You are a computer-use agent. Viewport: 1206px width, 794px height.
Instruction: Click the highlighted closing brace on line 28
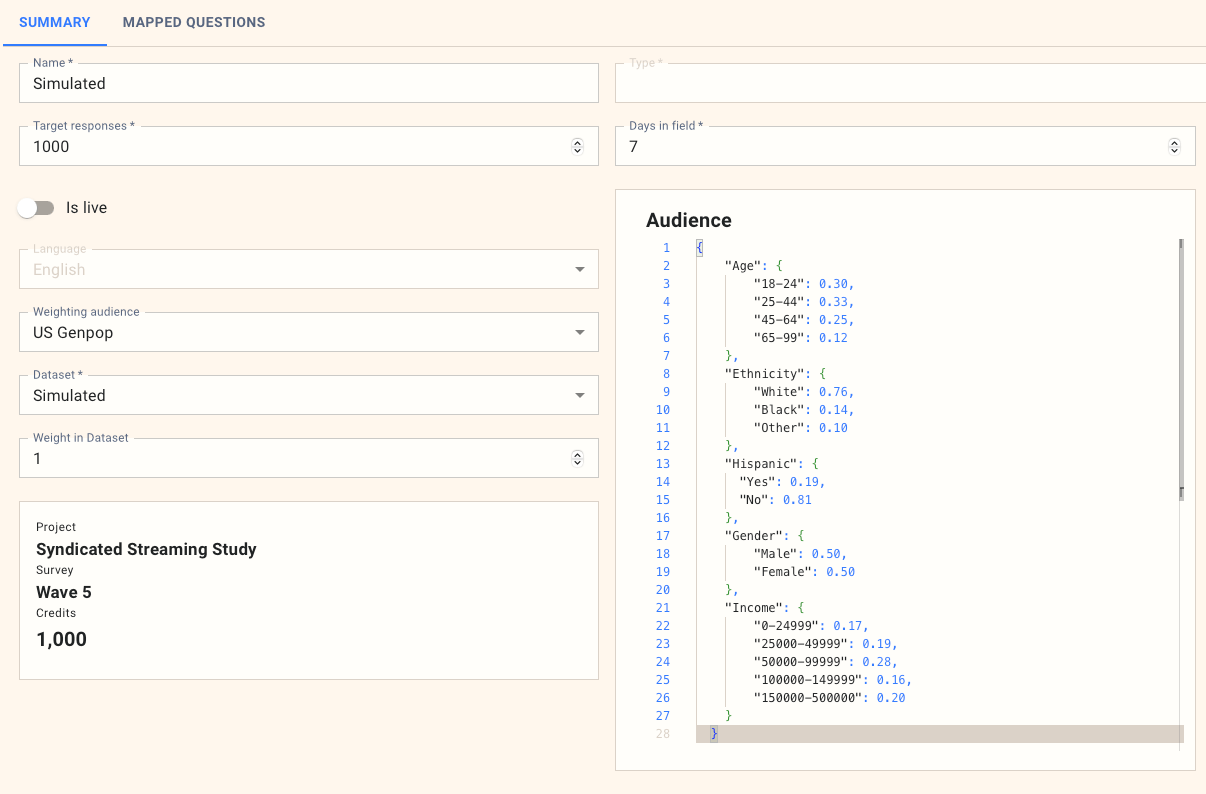[x=714, y=734]
